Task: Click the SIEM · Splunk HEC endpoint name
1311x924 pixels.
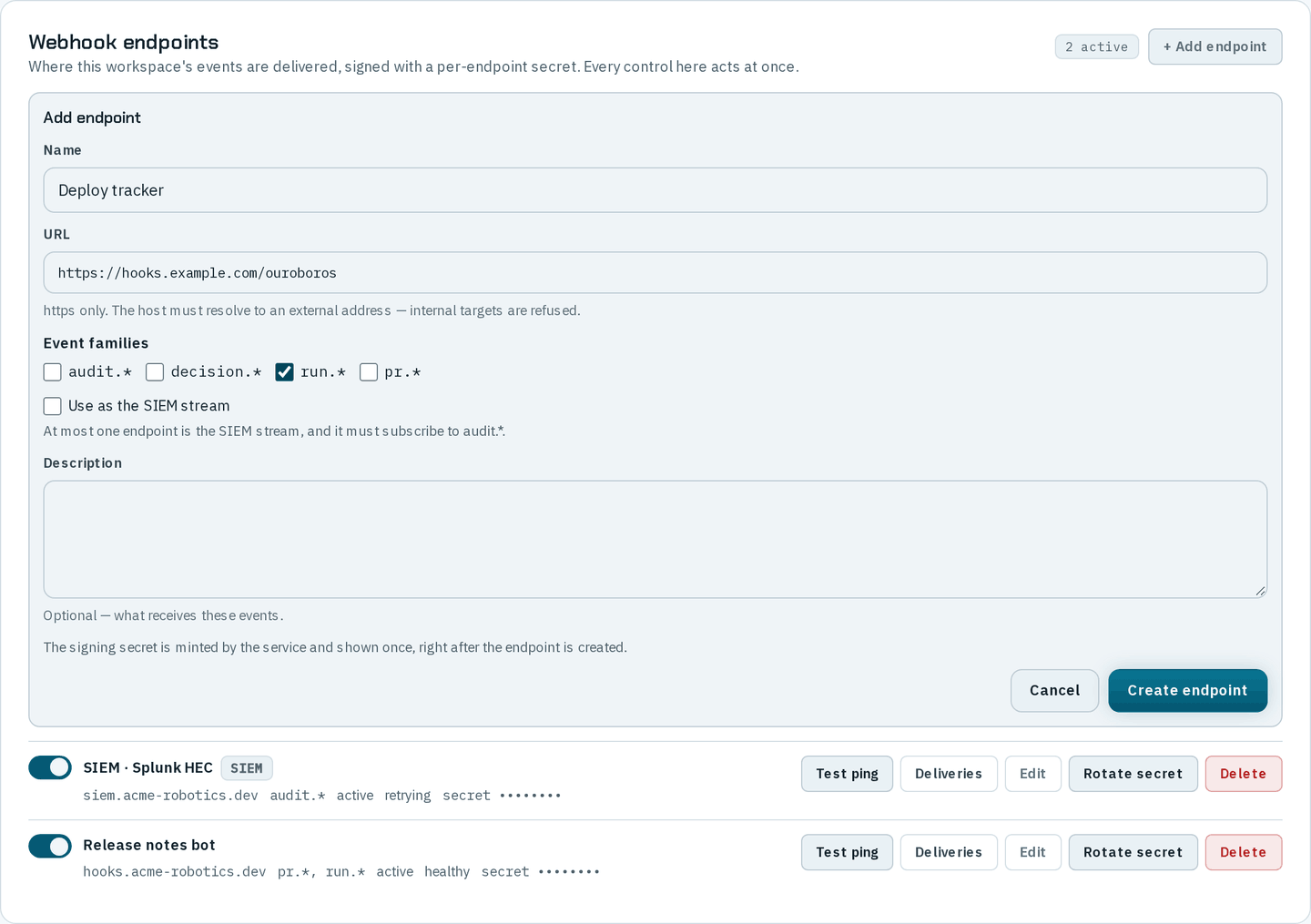Action: [147, 767]
